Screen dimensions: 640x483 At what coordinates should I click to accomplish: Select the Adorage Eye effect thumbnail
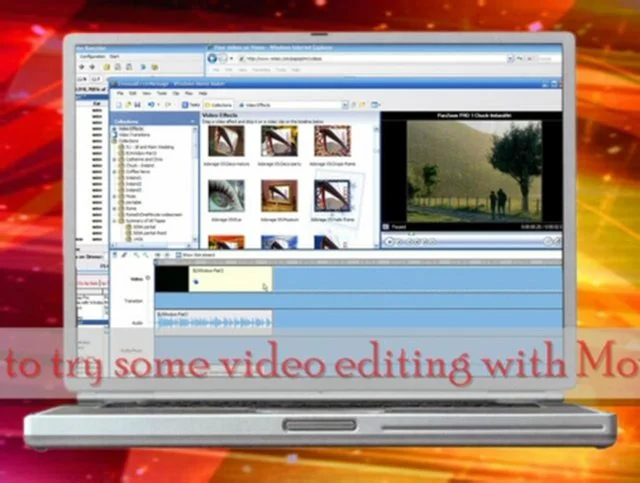(x=226, y=196)
